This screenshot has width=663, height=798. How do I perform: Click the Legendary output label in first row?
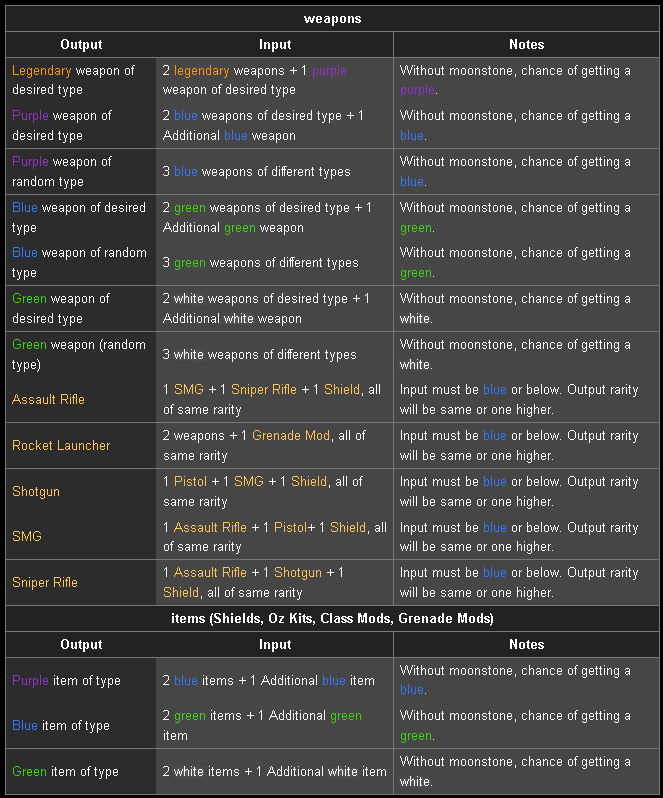[42, 71]
